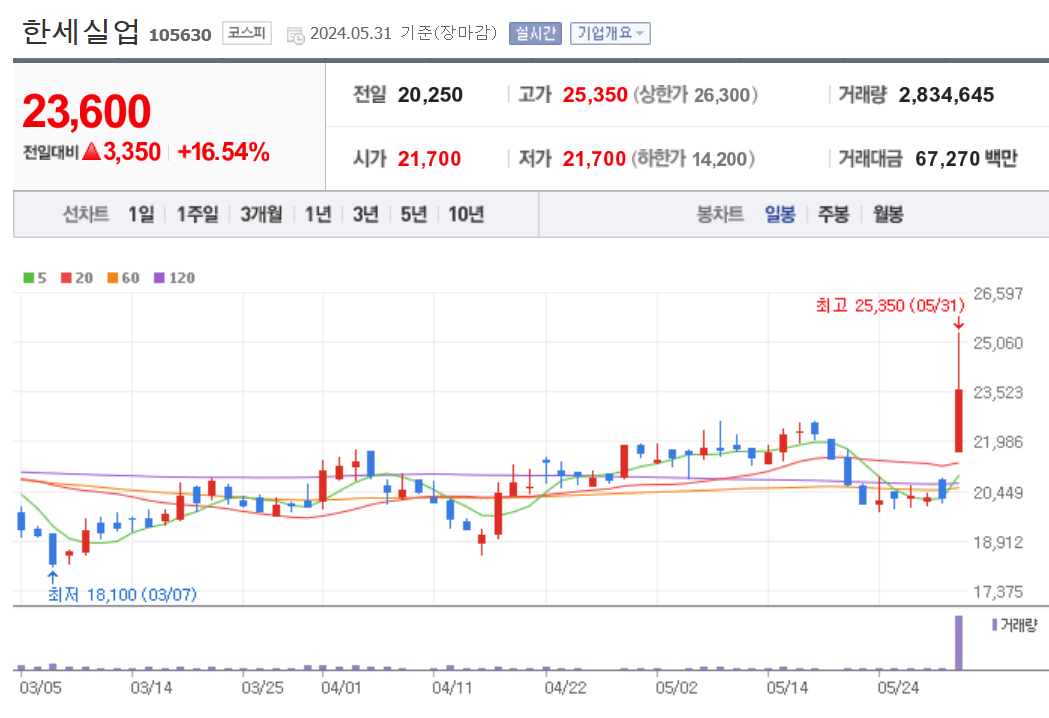Click the red 20-day moving average swatch

pyautogui.click(x=66, y=278)
